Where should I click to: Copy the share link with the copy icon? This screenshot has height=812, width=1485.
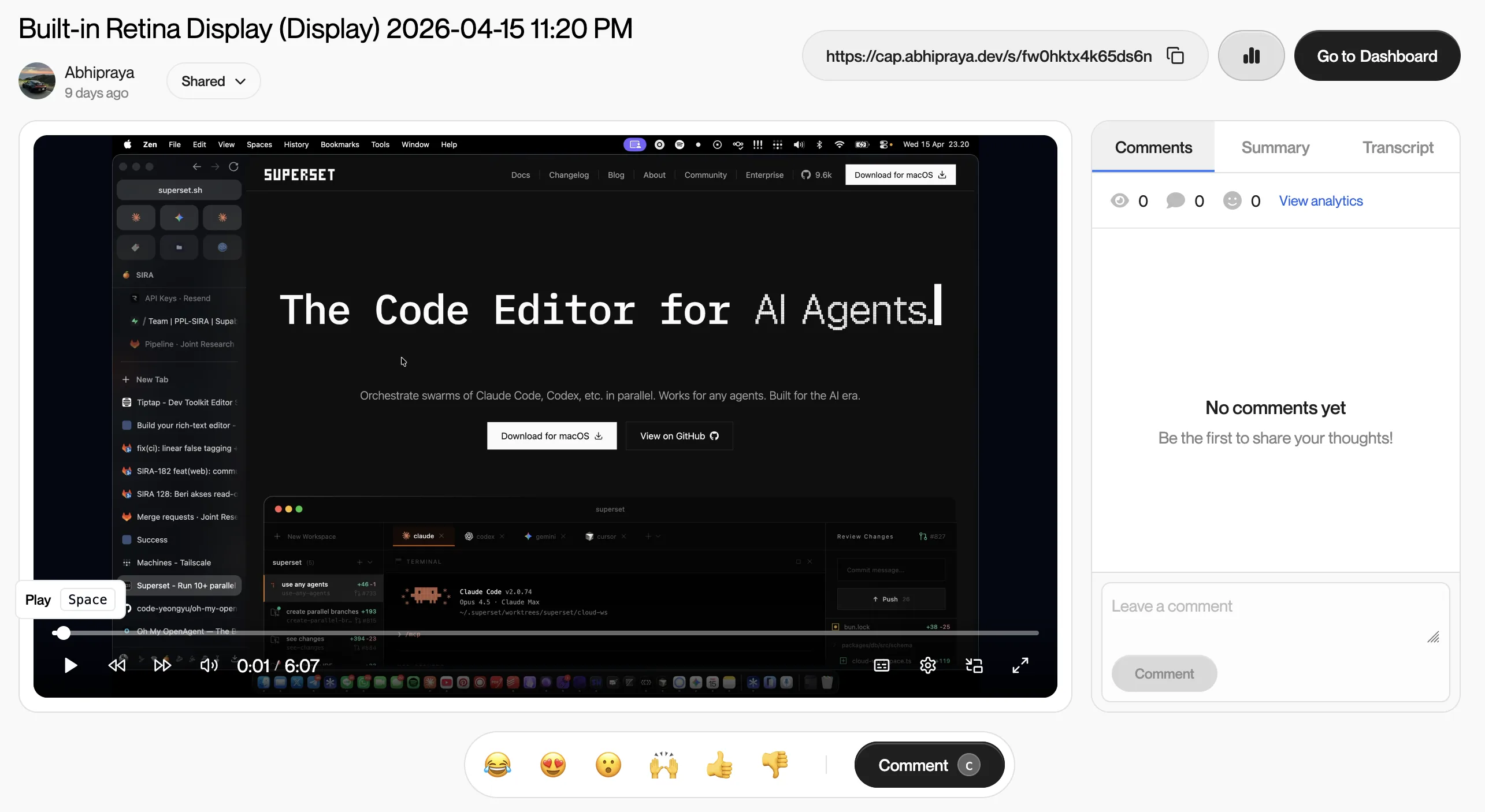(1175, 56)
